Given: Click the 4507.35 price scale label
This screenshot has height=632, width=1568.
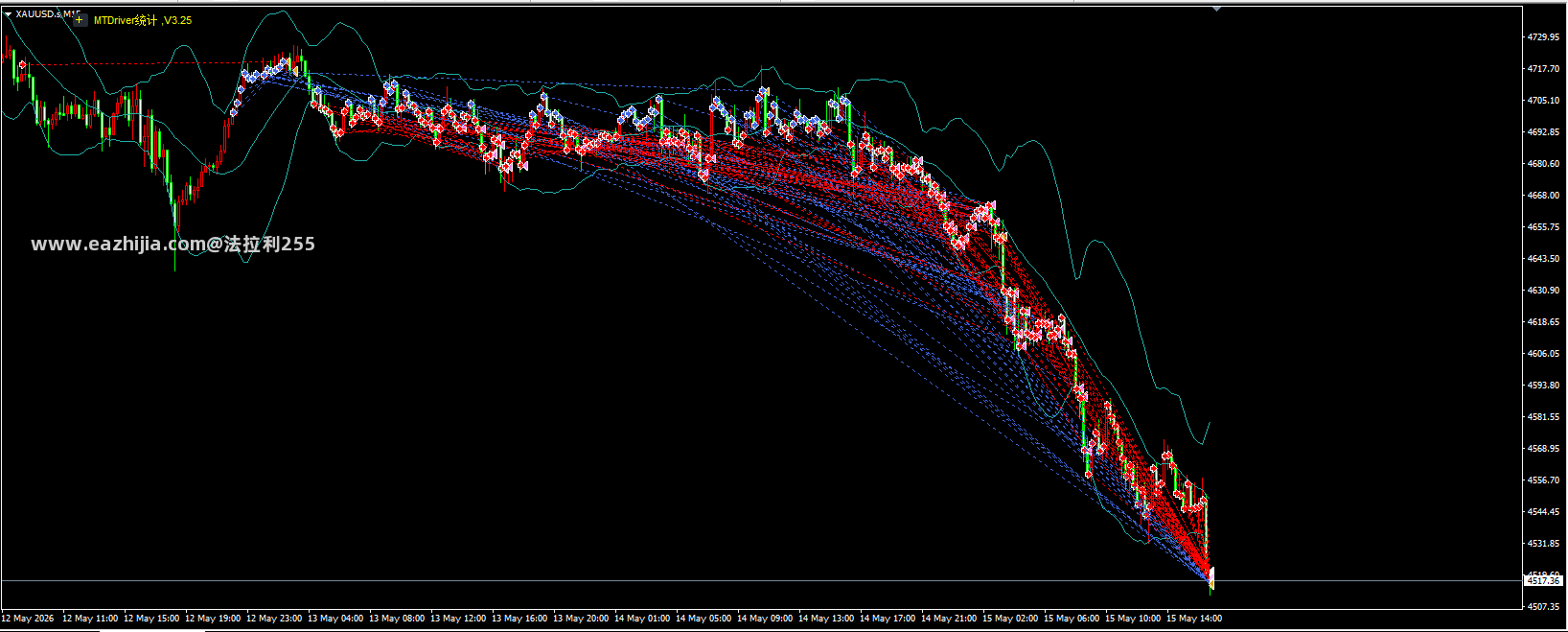Looking at the screenshot, I should tap(1543, 606).
